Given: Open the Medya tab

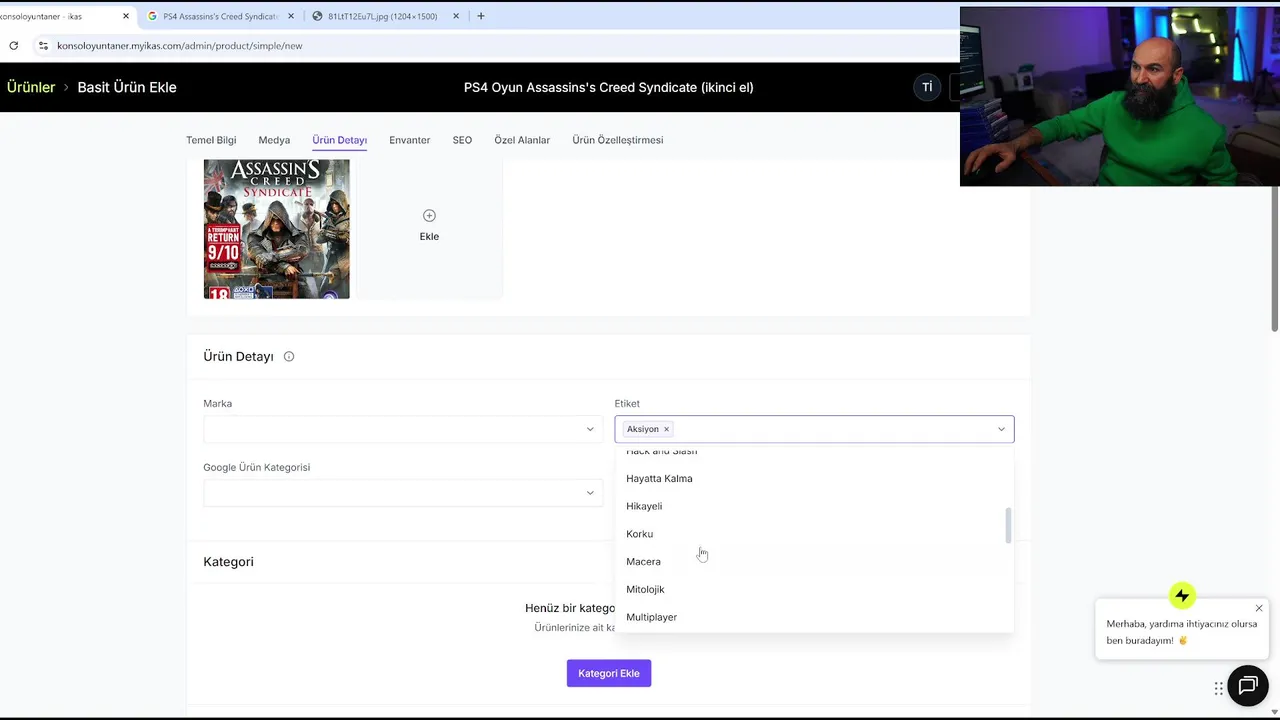Looking at the screenshot, I should 274,140.
